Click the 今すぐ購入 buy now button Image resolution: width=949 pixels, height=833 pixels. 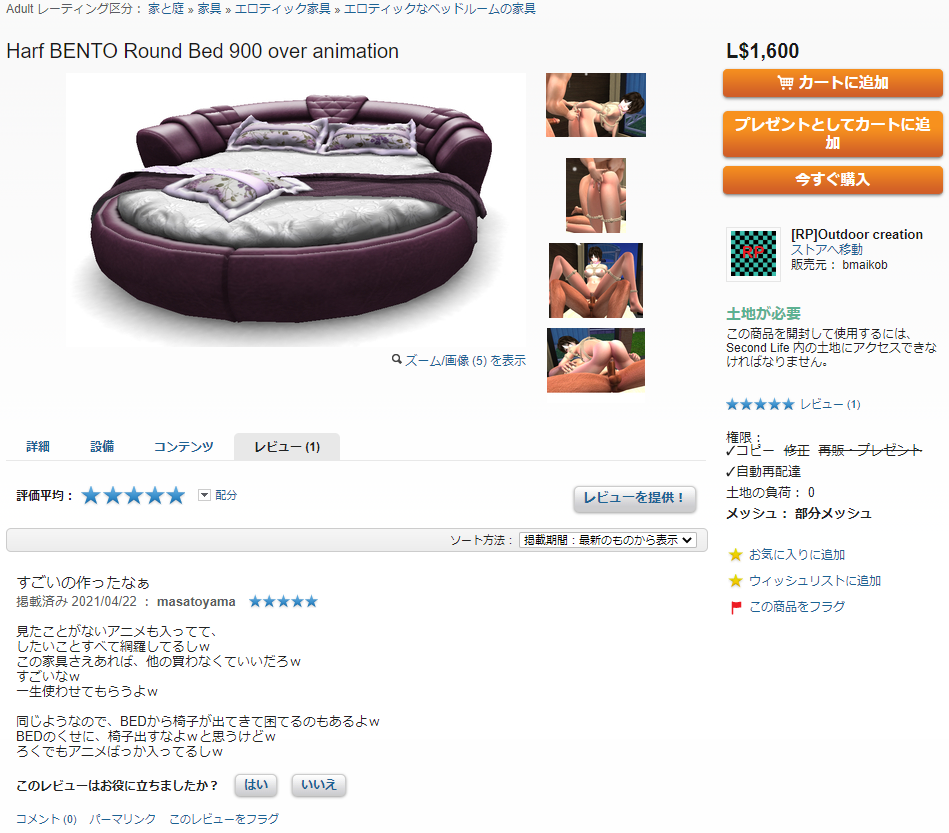coord(833,180)
